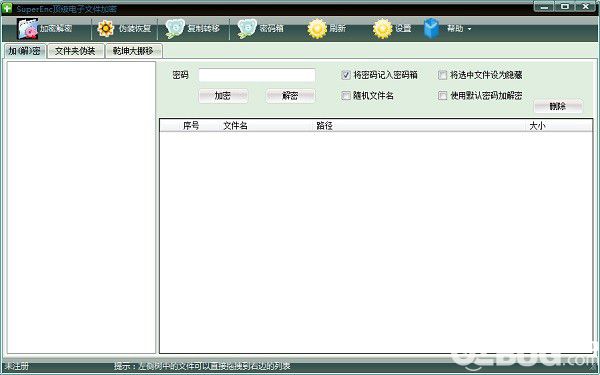Expand the 帮助 dropdown arrow

[x=470, y=29]
